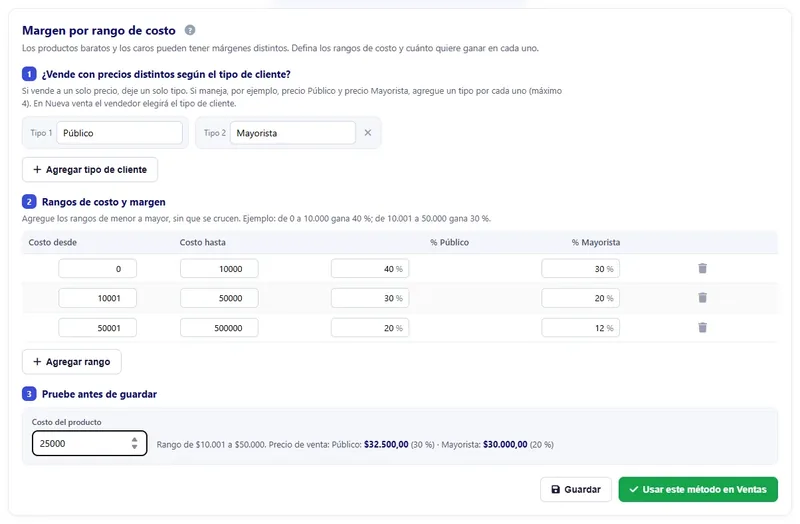Click the Margen por rango de costo title
The width and height of the screenshot is (800, 524).
point(98,31)
